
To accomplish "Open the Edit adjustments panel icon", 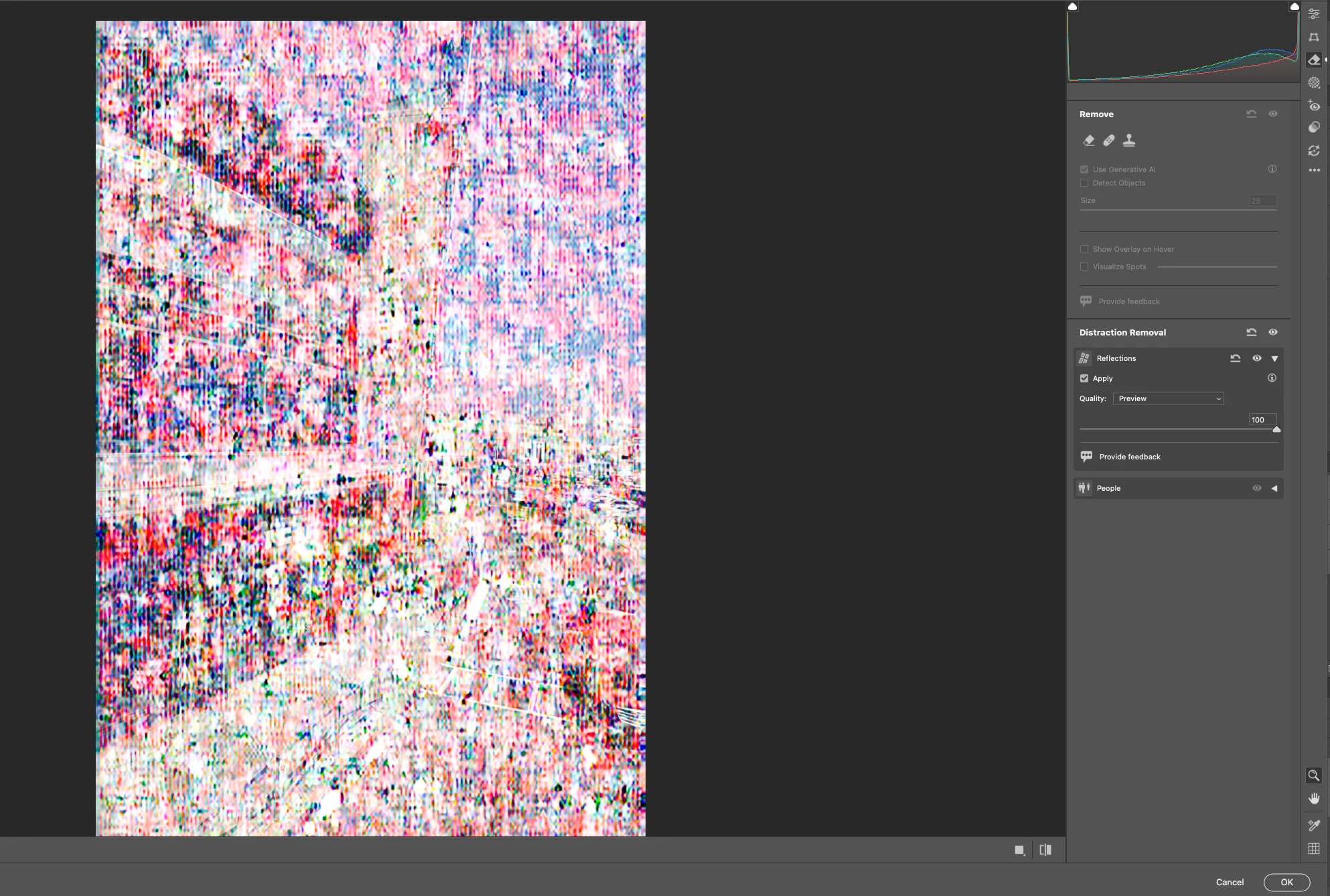I will 1314,14.
